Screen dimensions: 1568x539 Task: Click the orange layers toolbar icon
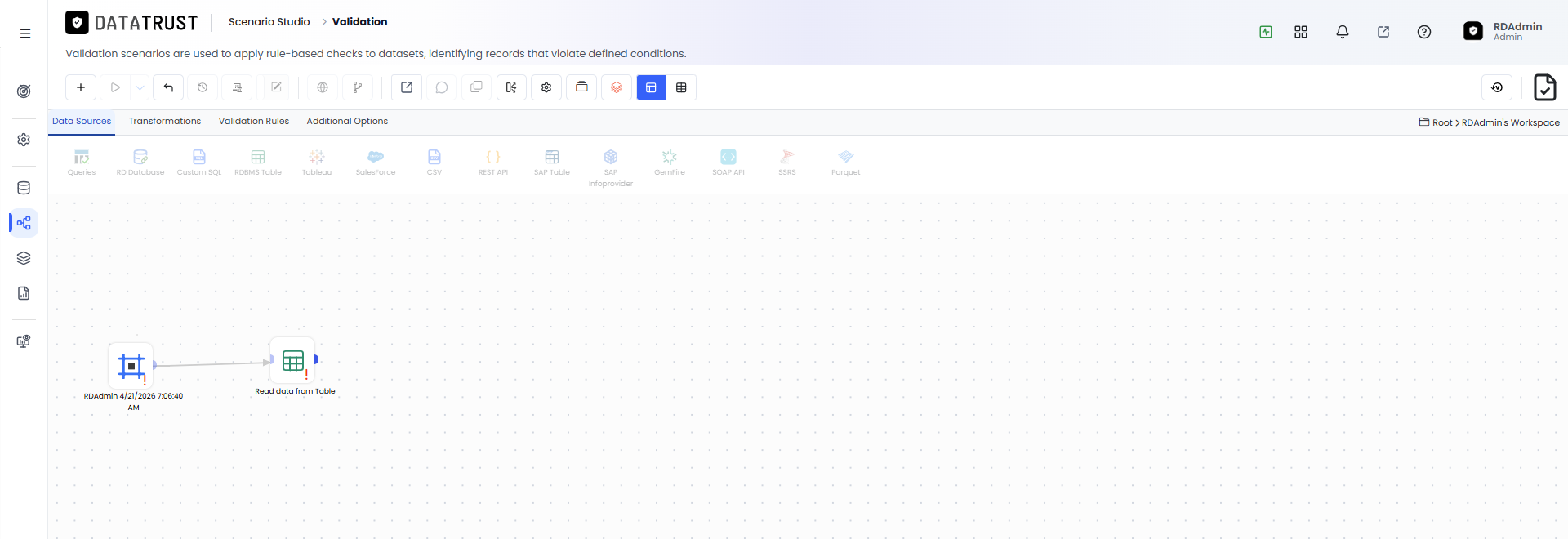point(617,87)
